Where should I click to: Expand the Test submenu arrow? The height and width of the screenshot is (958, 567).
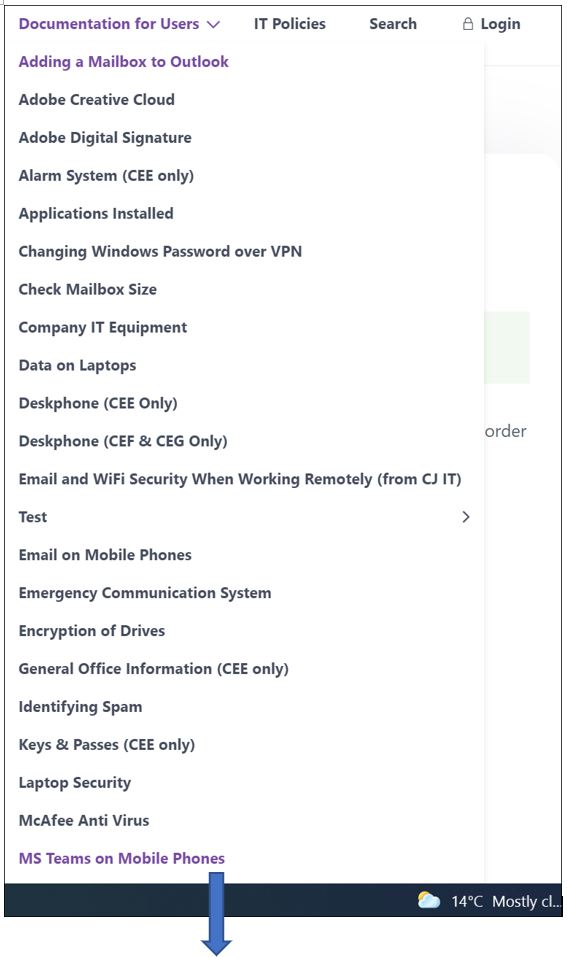point(466,517)
